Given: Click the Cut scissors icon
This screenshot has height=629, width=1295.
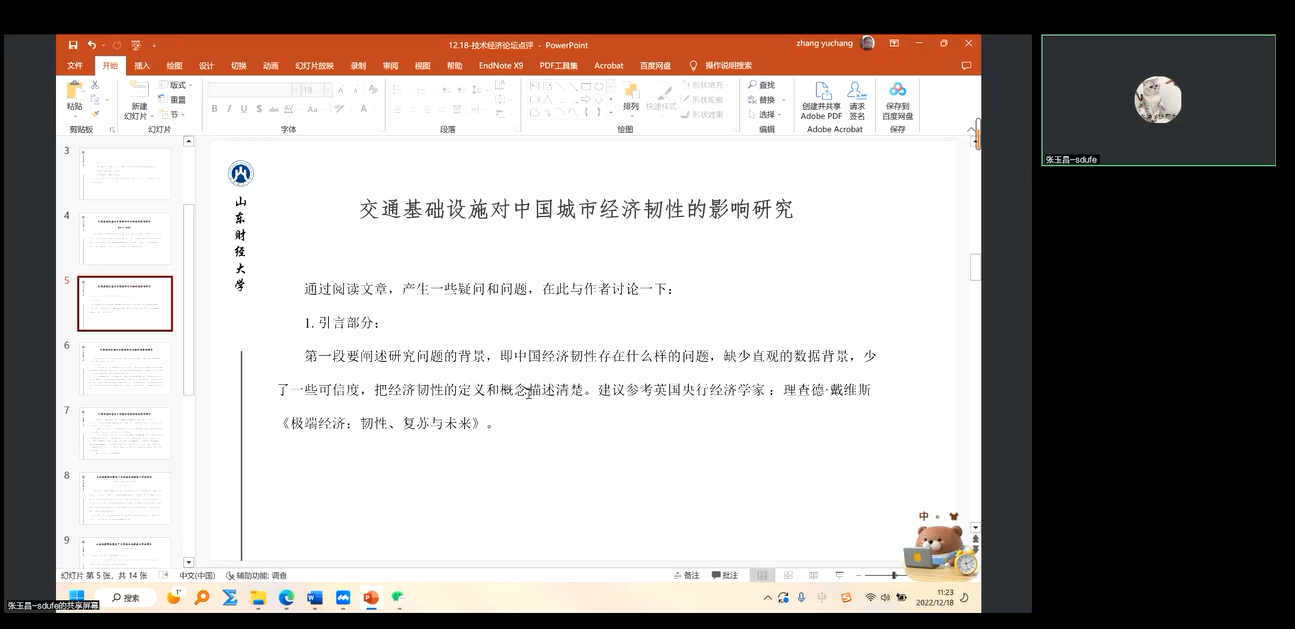Looking at the screenshot, I should [95, 86].
